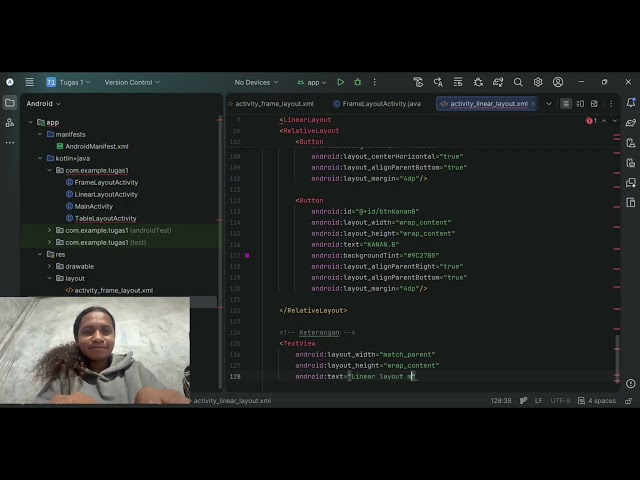Collapse the kotlin+java folder
Screen dimensions: 640x480
[x=40, y=158]
